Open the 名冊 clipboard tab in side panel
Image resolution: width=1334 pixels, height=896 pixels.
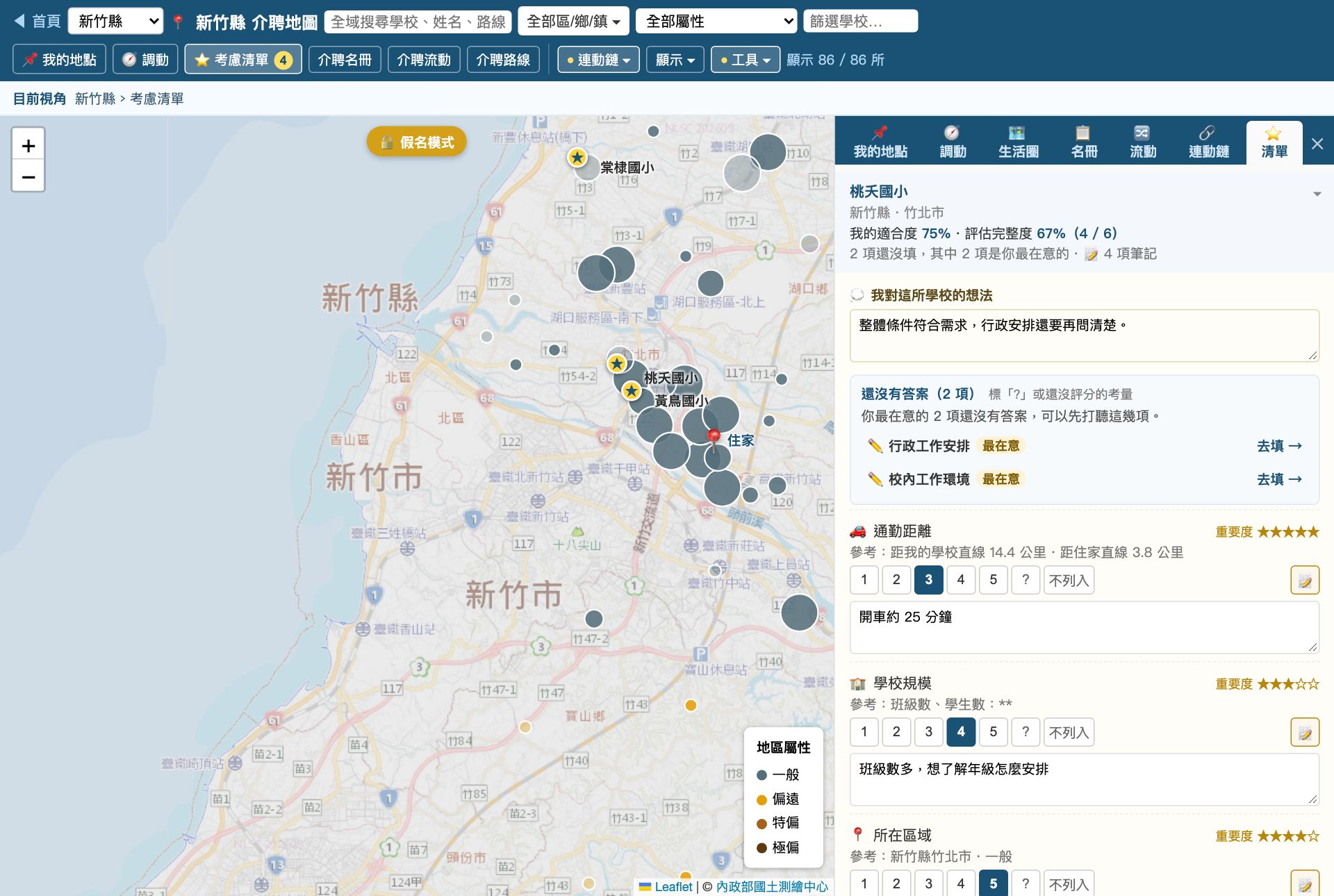[x=1083, y=142]
